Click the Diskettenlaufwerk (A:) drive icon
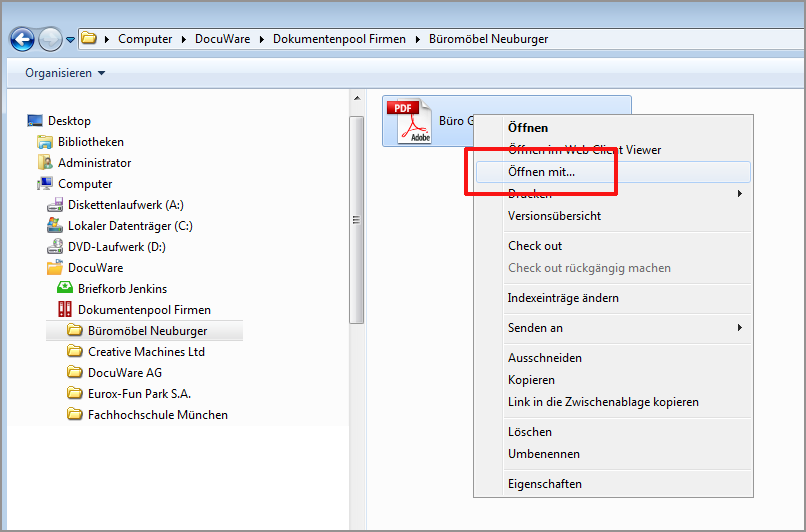This screenshot has width=806, height=532. [x=56, y=205]
